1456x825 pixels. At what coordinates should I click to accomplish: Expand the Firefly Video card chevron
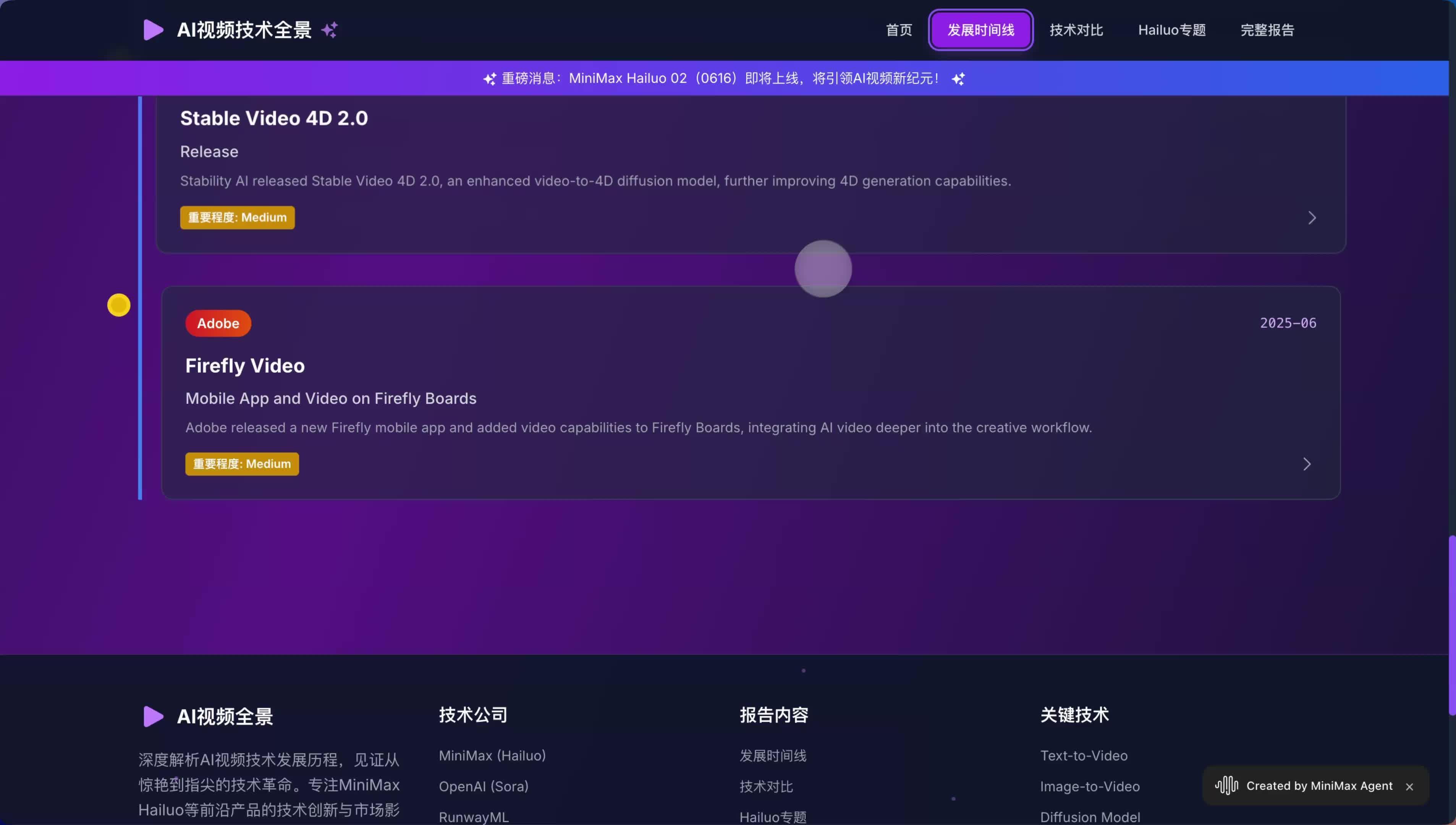(x=1306, y=464)
